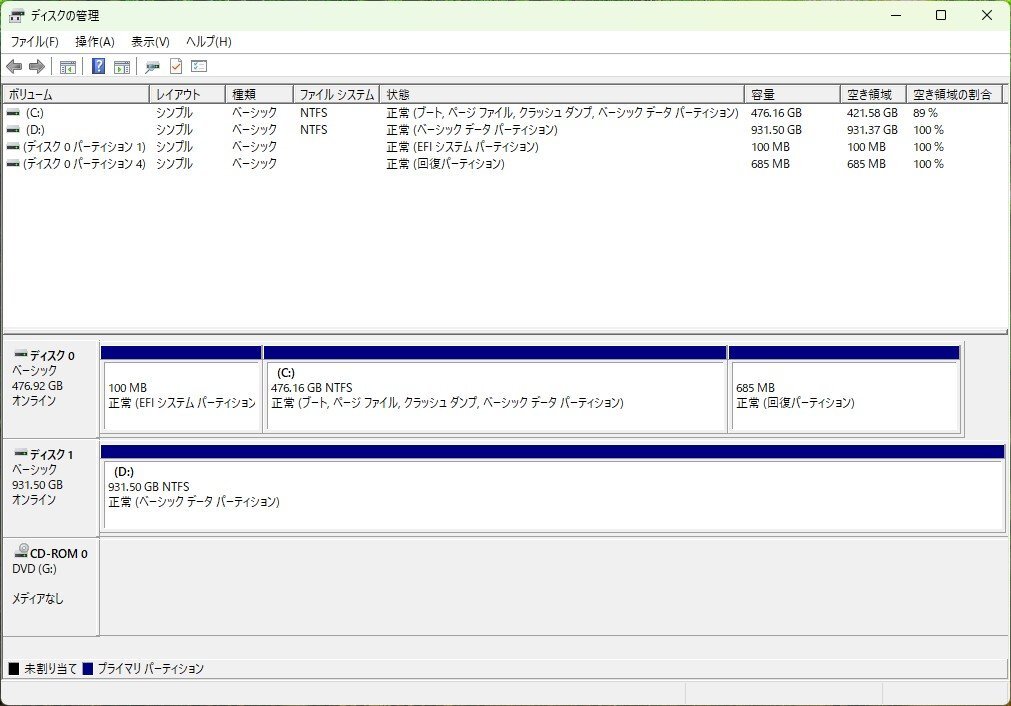Click the checkmark document toolbar icon
This screenshot has width=1011, height=706.
(175, 66)
